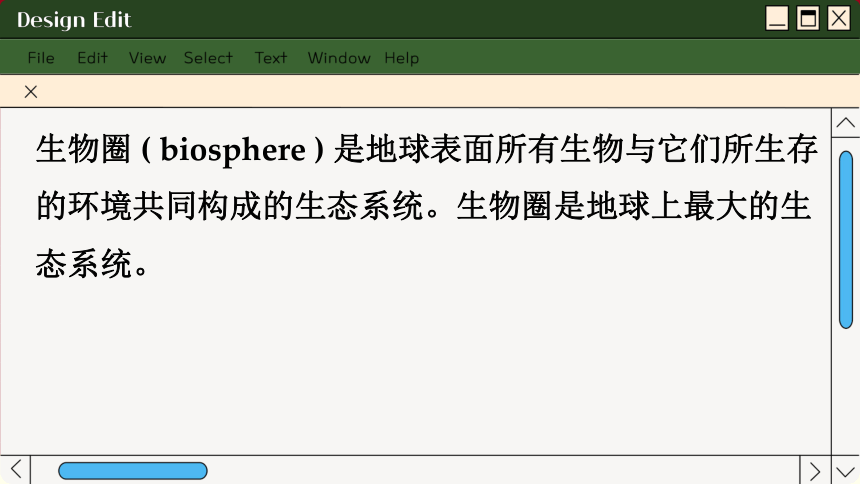Click the scroll left arrow
Viewport: 860px width, 484px height.
15,470
